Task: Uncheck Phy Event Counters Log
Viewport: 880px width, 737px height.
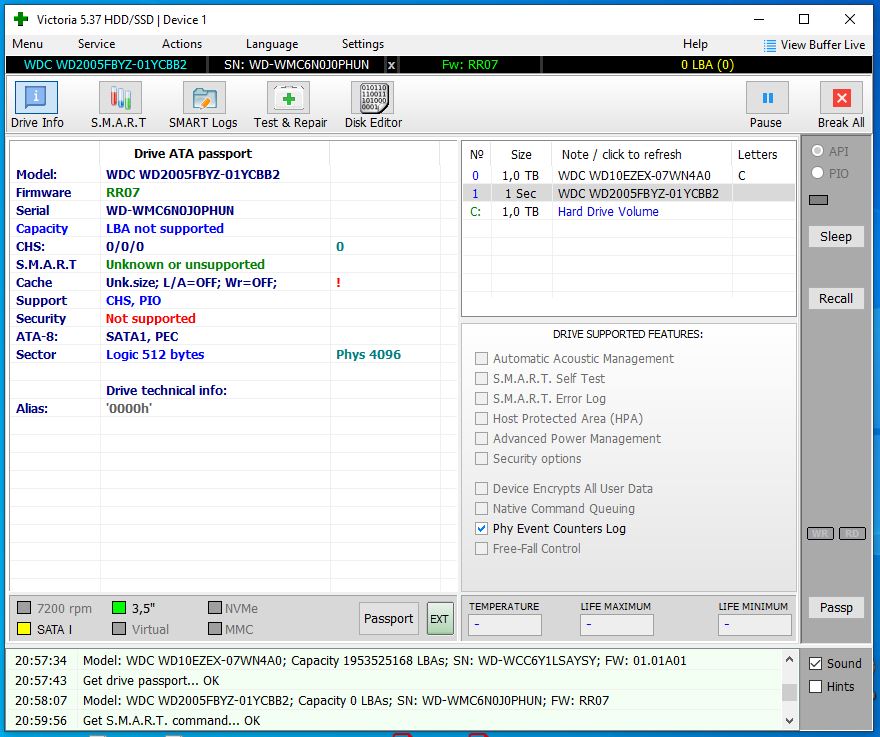Action: [x=481, y=529]
